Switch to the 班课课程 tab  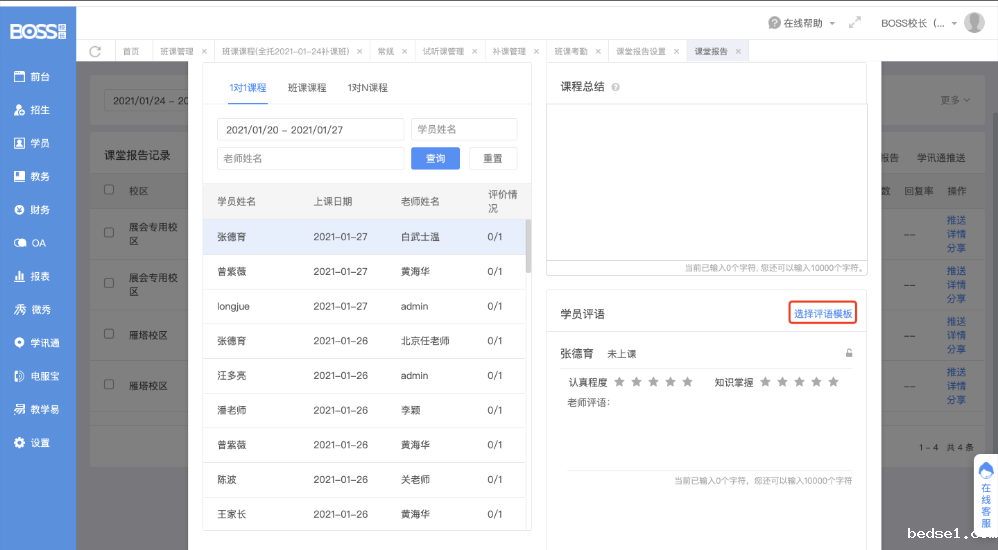click(x=307, y=88)
